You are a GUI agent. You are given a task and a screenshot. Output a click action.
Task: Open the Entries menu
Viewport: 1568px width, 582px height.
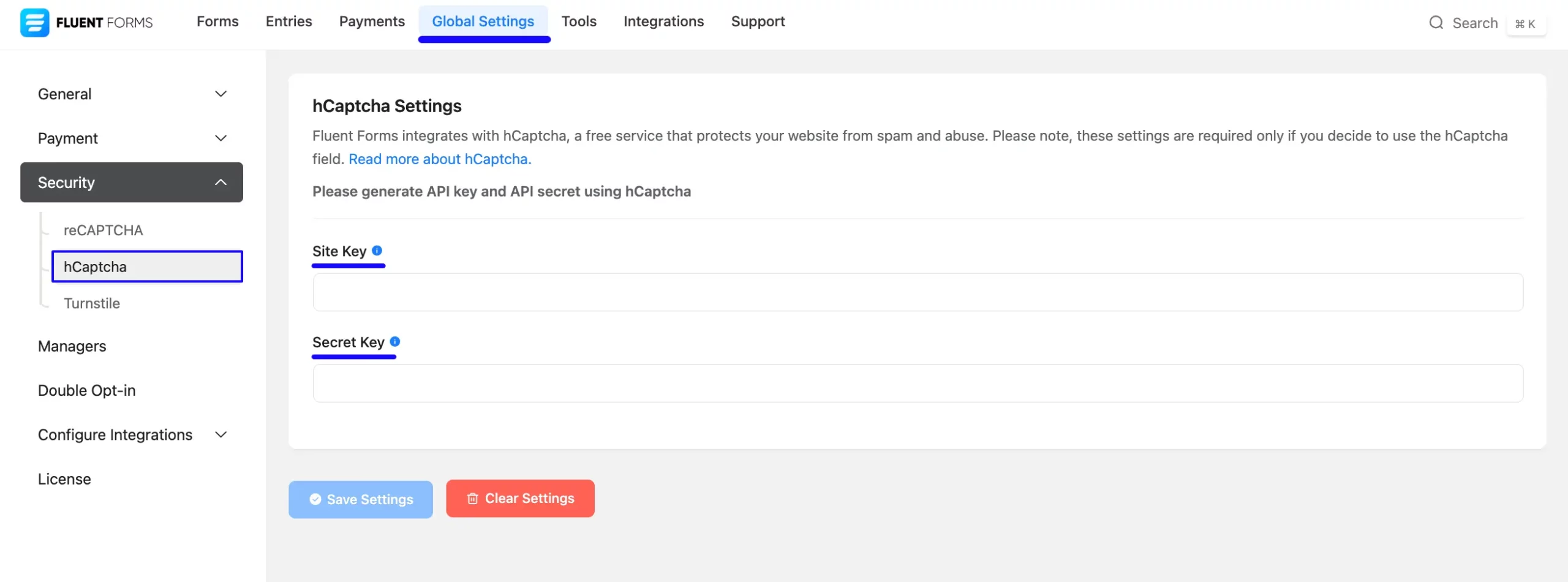(288, 21)
